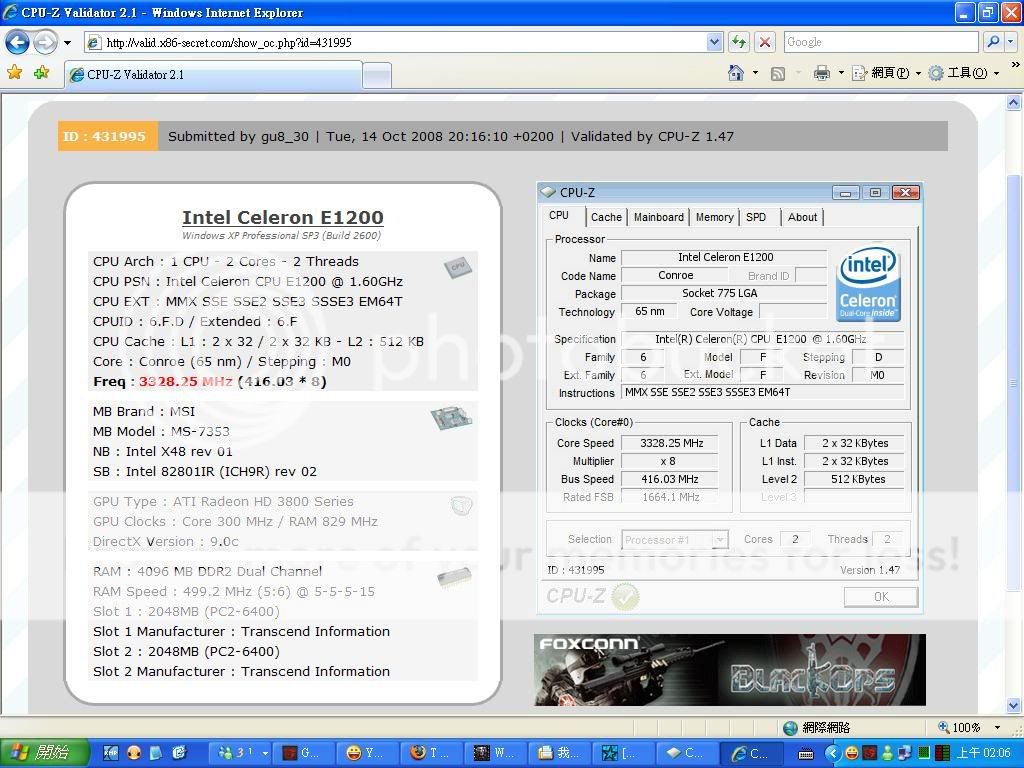This screenshot has width=1024, height=768.
Task: Expand the zoom level dropdown arrow
Action: [997, 727]
